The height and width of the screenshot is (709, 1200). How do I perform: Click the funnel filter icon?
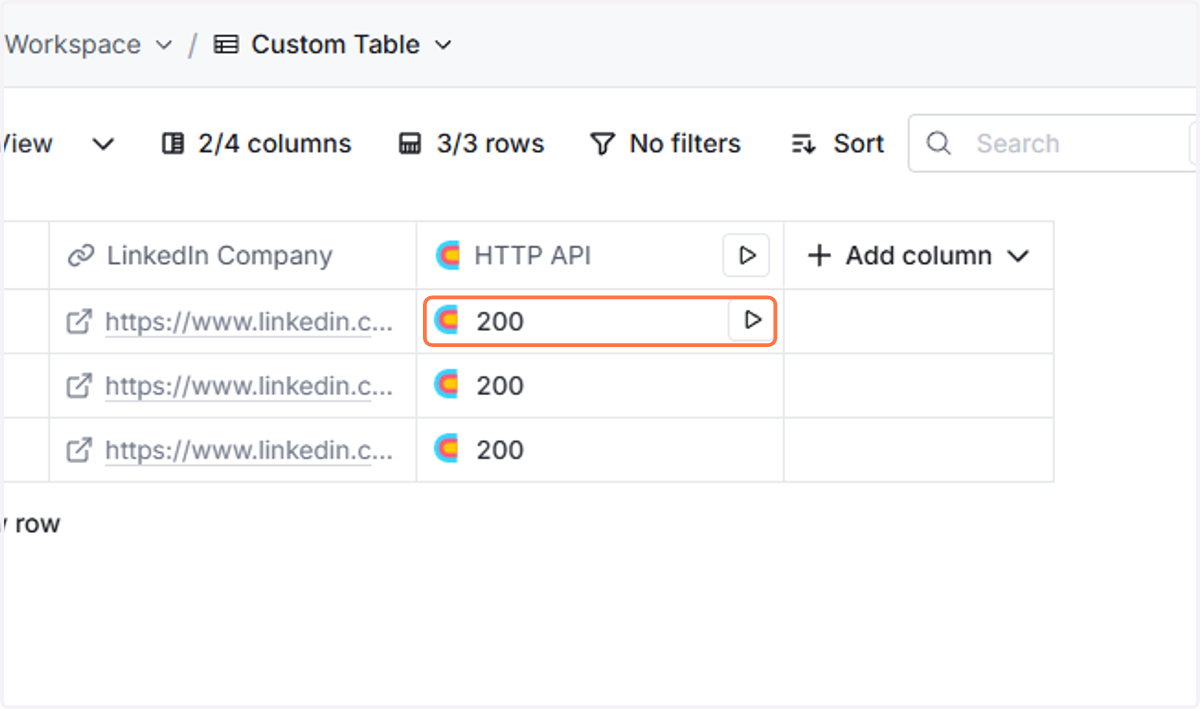[602, 144]
